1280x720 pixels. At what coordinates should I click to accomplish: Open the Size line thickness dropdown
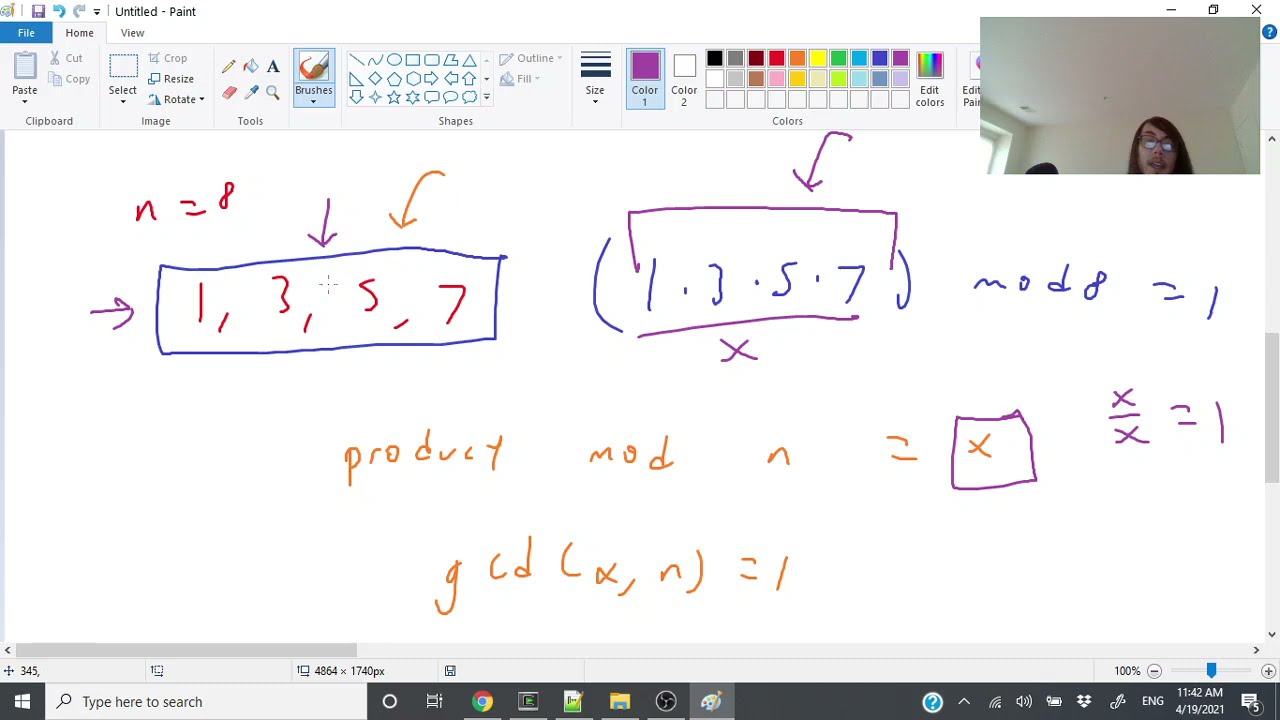point(595,79)
